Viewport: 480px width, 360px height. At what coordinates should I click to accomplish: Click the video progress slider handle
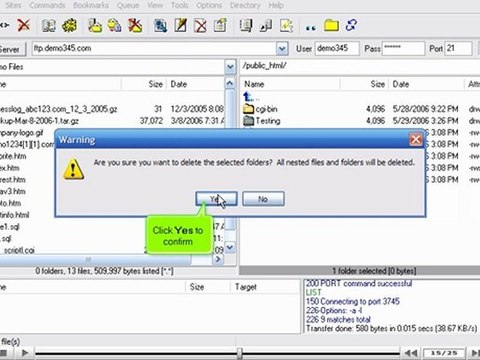pos(239,353)
